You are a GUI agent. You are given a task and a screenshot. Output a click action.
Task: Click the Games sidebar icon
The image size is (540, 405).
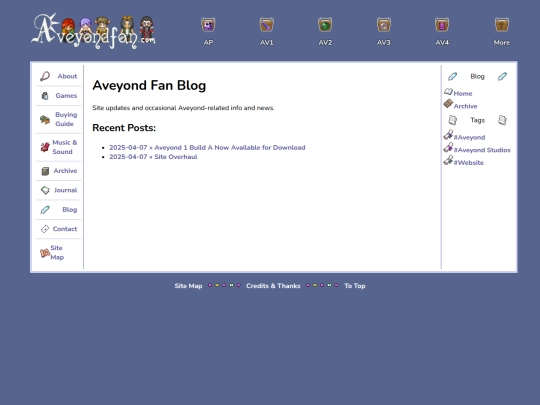pos(45,96)
